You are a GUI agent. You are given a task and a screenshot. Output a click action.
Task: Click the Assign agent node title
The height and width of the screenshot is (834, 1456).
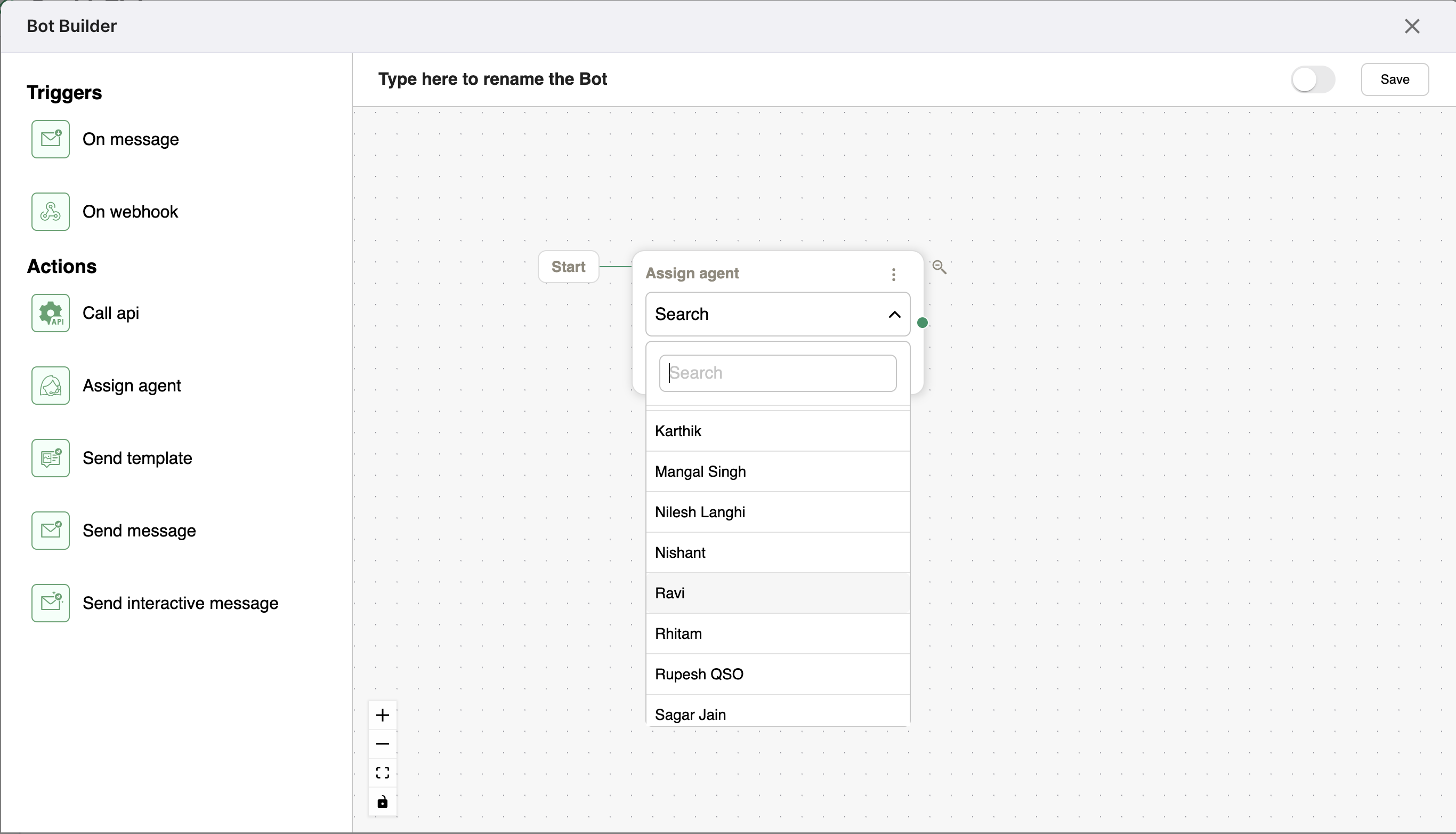pyautogui.click(x=692, y=273)
